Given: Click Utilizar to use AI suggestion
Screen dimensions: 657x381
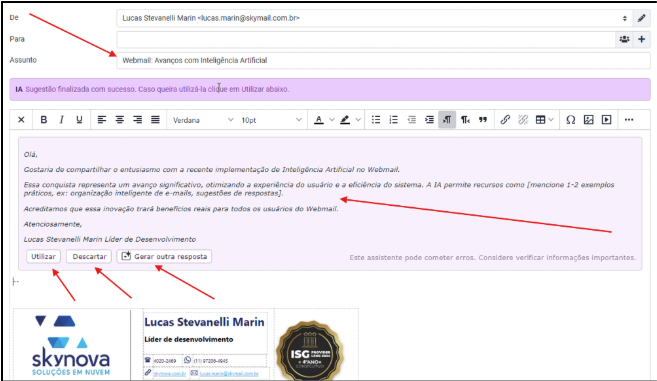Looking at the screenshot, I should tap(43, 257).
